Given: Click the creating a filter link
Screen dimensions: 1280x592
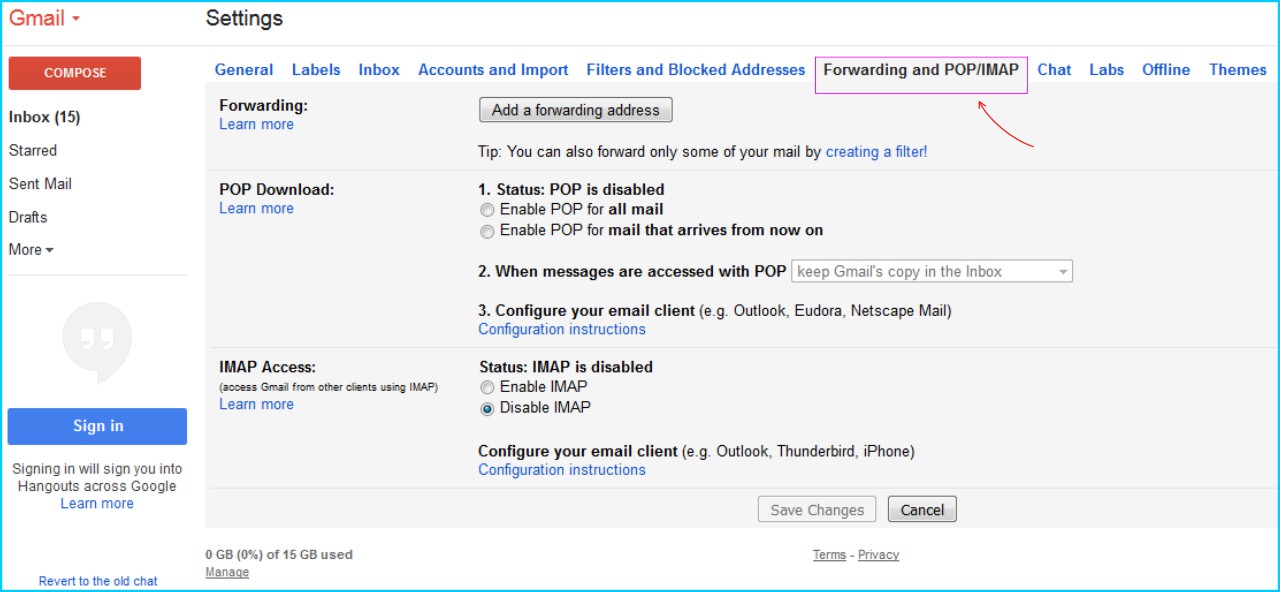Looking at the screenshot, I should click(x=877, y=152).
